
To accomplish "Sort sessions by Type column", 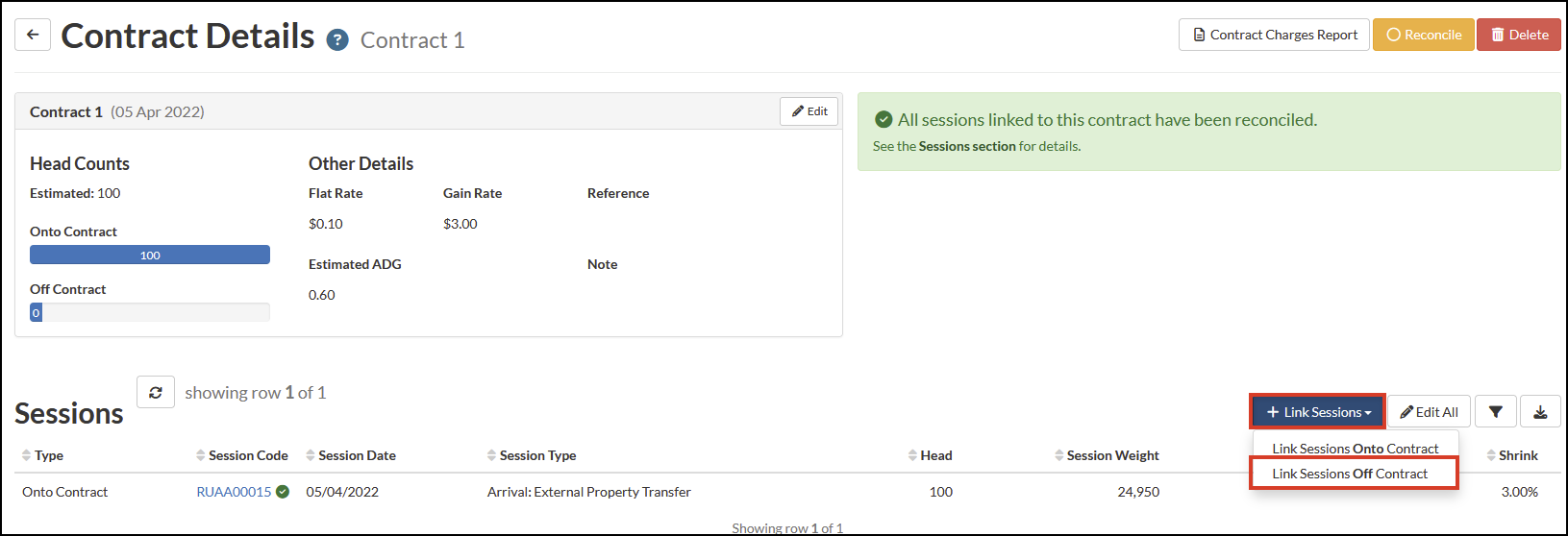I will 42,455.
